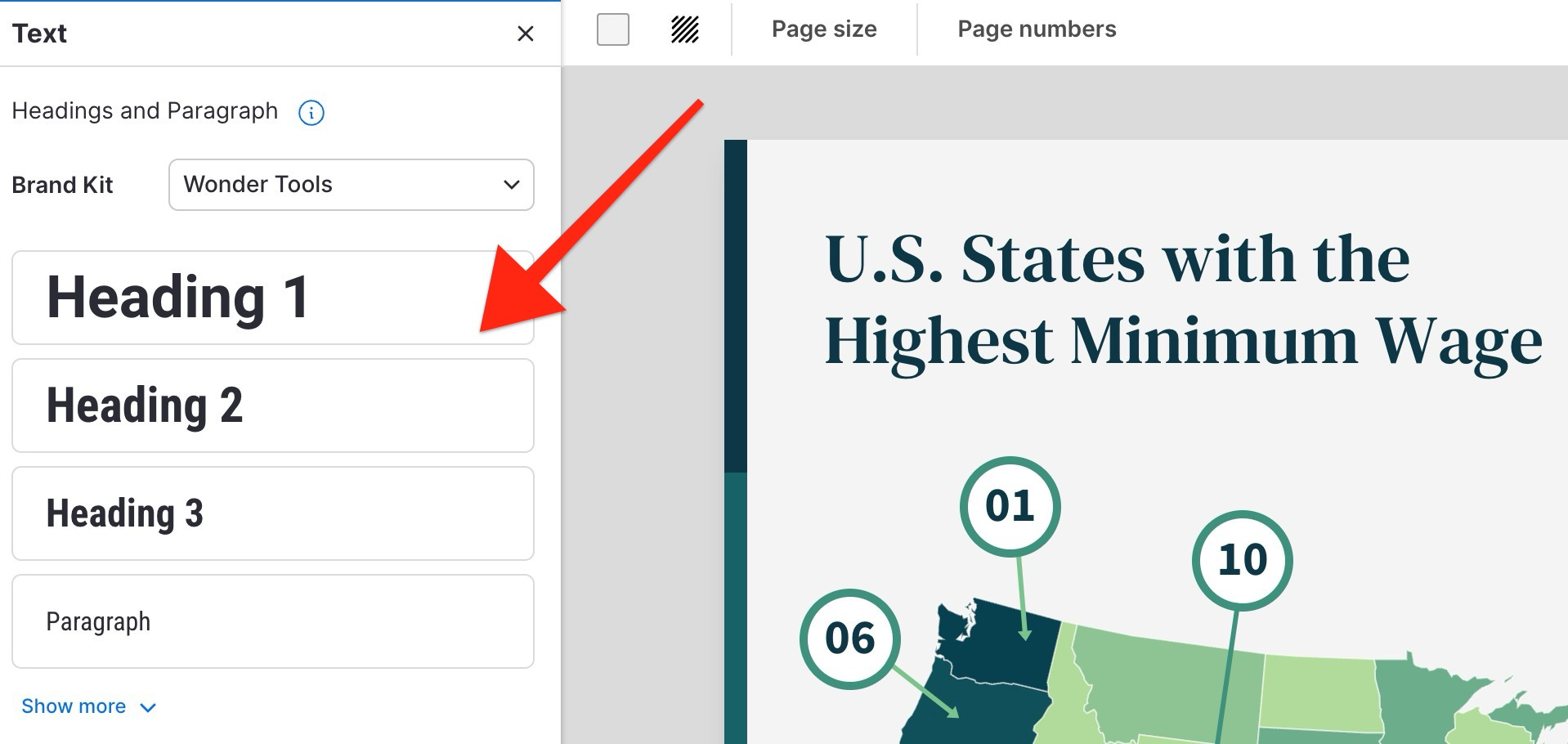
Task: Add a Paragraph text block
Action: click(273, 621)
